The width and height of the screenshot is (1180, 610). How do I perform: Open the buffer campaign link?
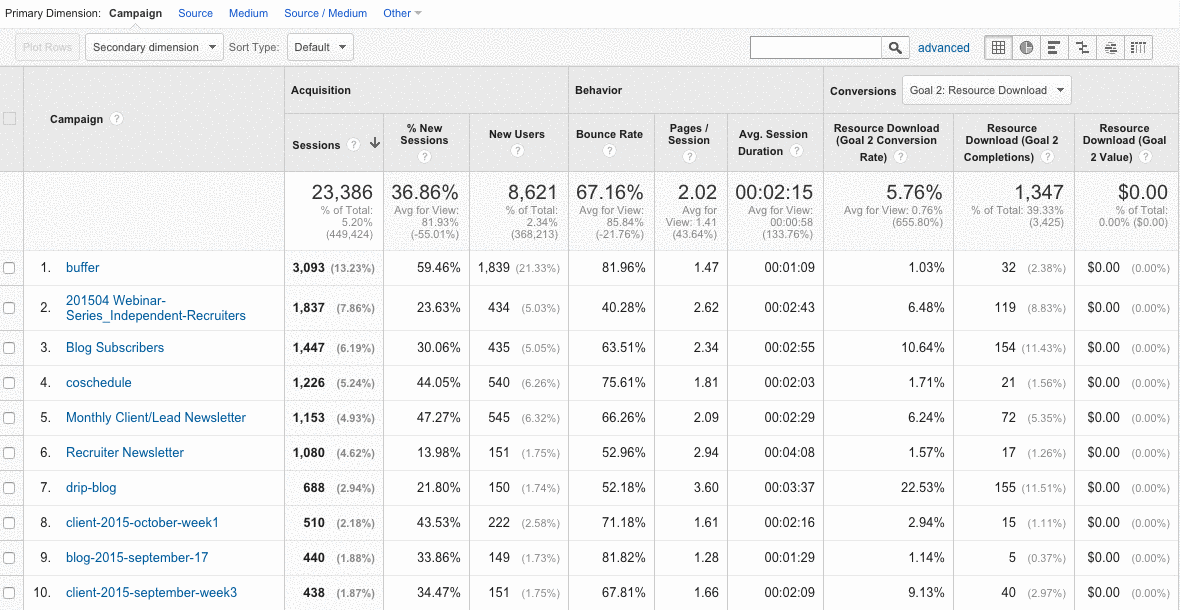(83, 268)
